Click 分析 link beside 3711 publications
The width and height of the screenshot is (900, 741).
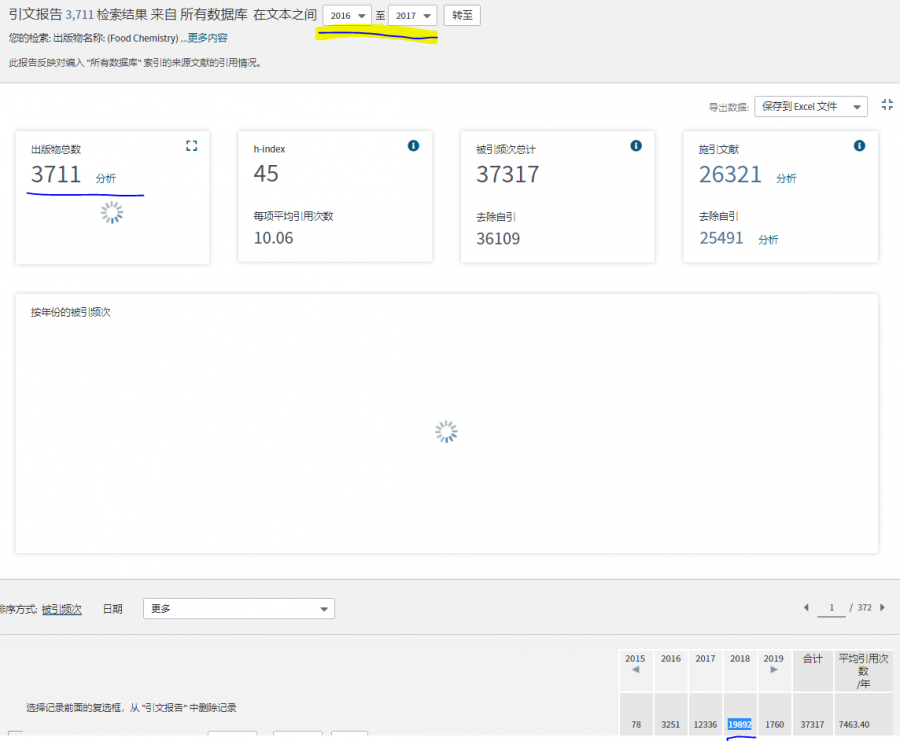point(106,178)
